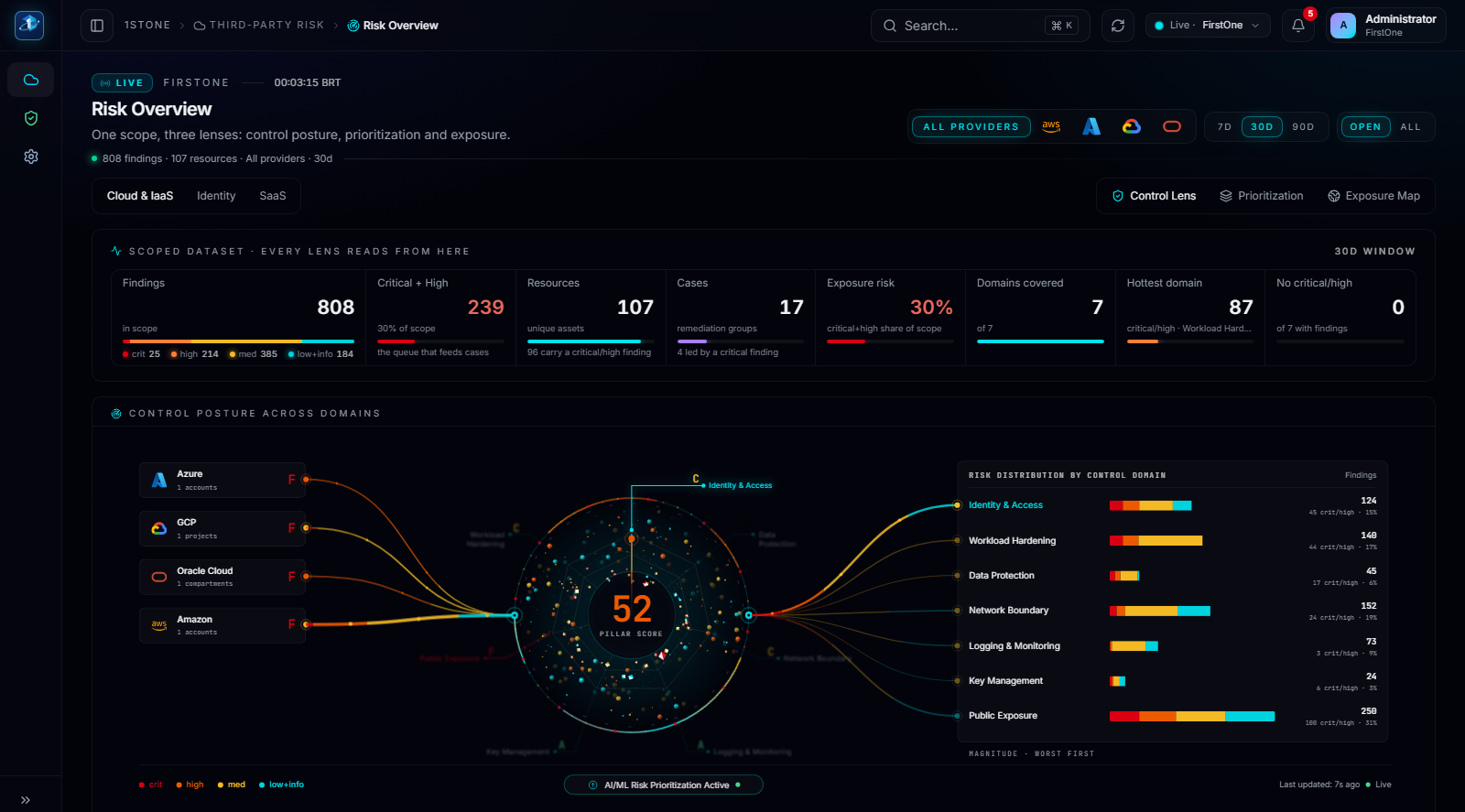
Task: Click the Exposure risk 30% card
Action: coord(890,318)
